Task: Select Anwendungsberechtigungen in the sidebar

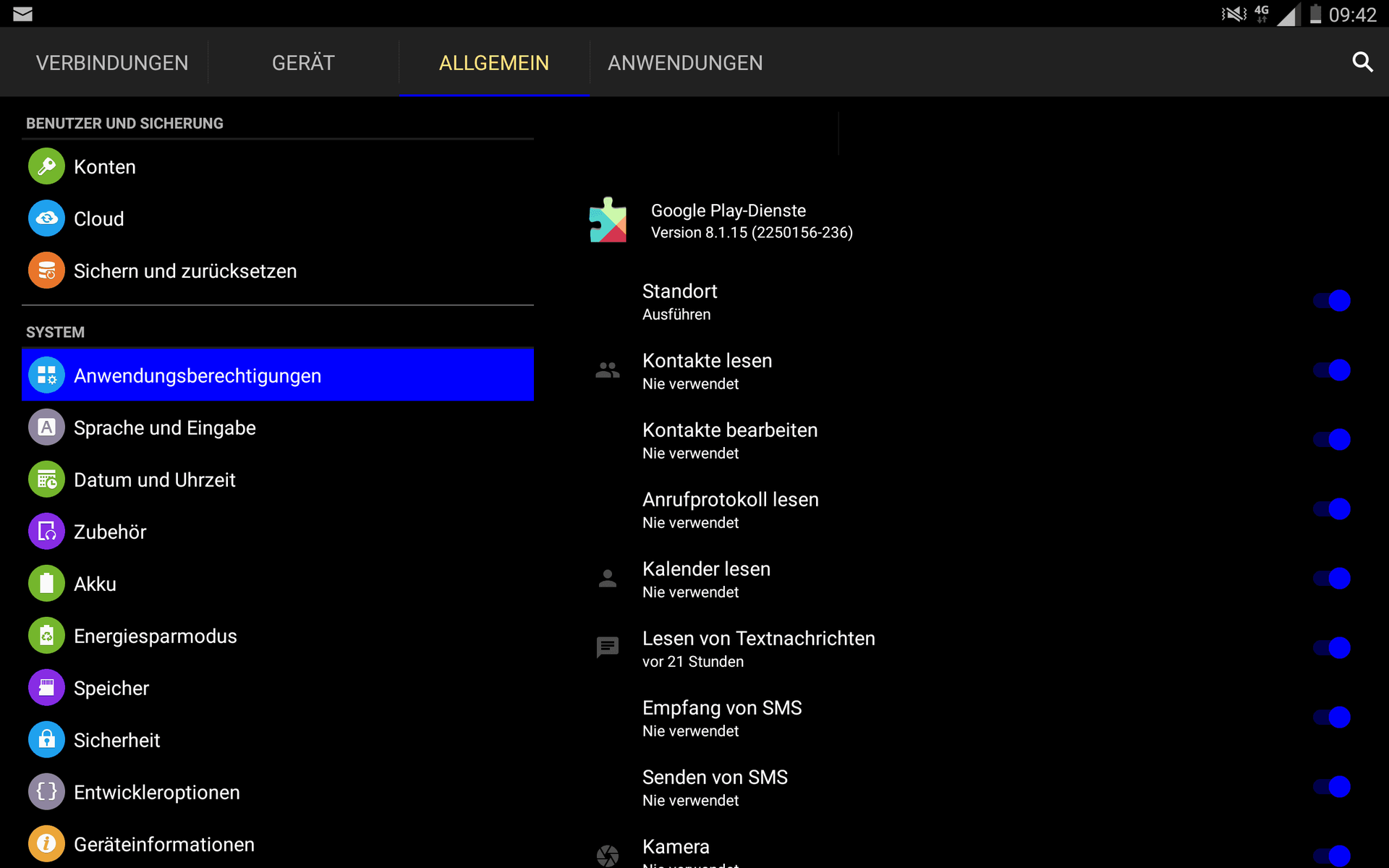Action: (197, 375)
